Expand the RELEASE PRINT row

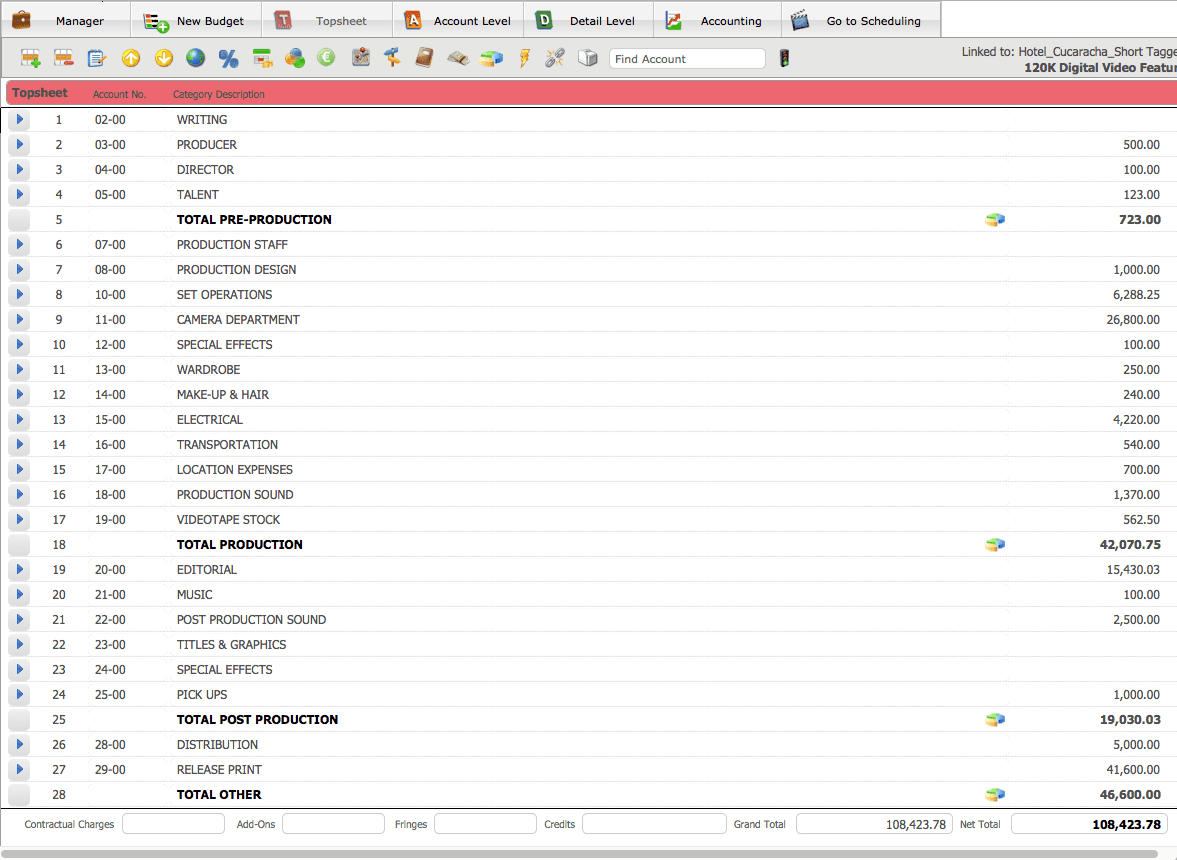[20, 769]
